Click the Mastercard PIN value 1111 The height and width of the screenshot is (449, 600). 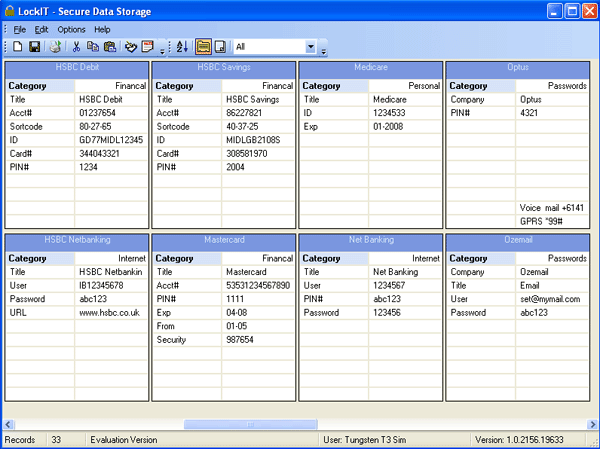coord(235,299)
